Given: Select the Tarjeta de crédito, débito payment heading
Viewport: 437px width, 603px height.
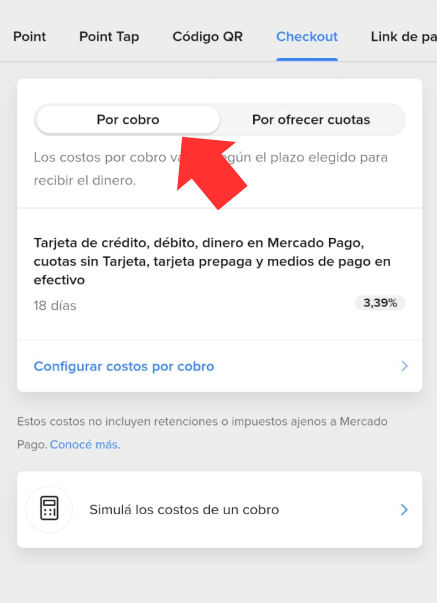Looking at the screenshot, I should 212,262.
